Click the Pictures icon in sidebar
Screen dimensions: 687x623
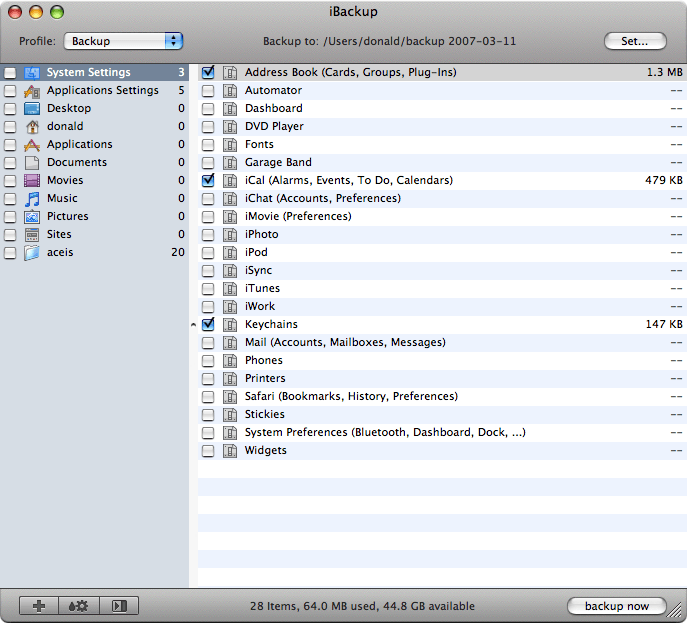(x=32, y=216)
